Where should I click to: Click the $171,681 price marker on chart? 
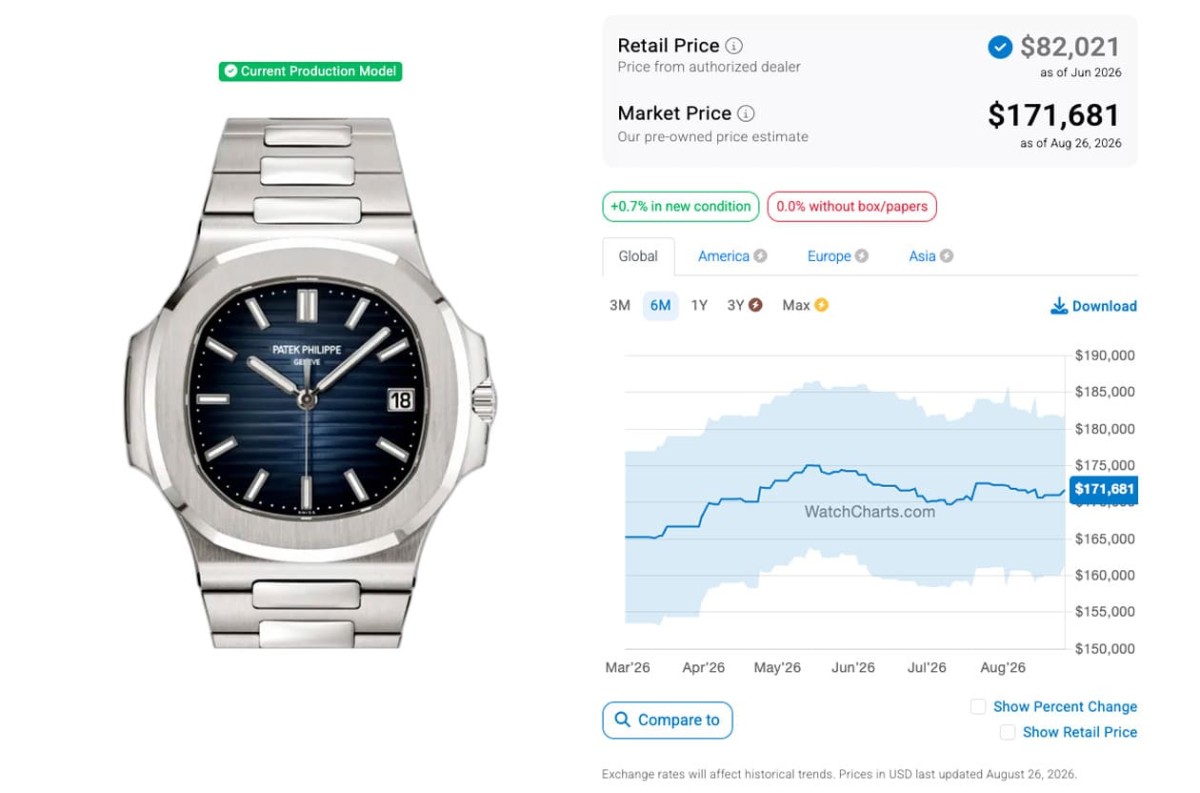pyautogui.click(x=1104, y=489)
